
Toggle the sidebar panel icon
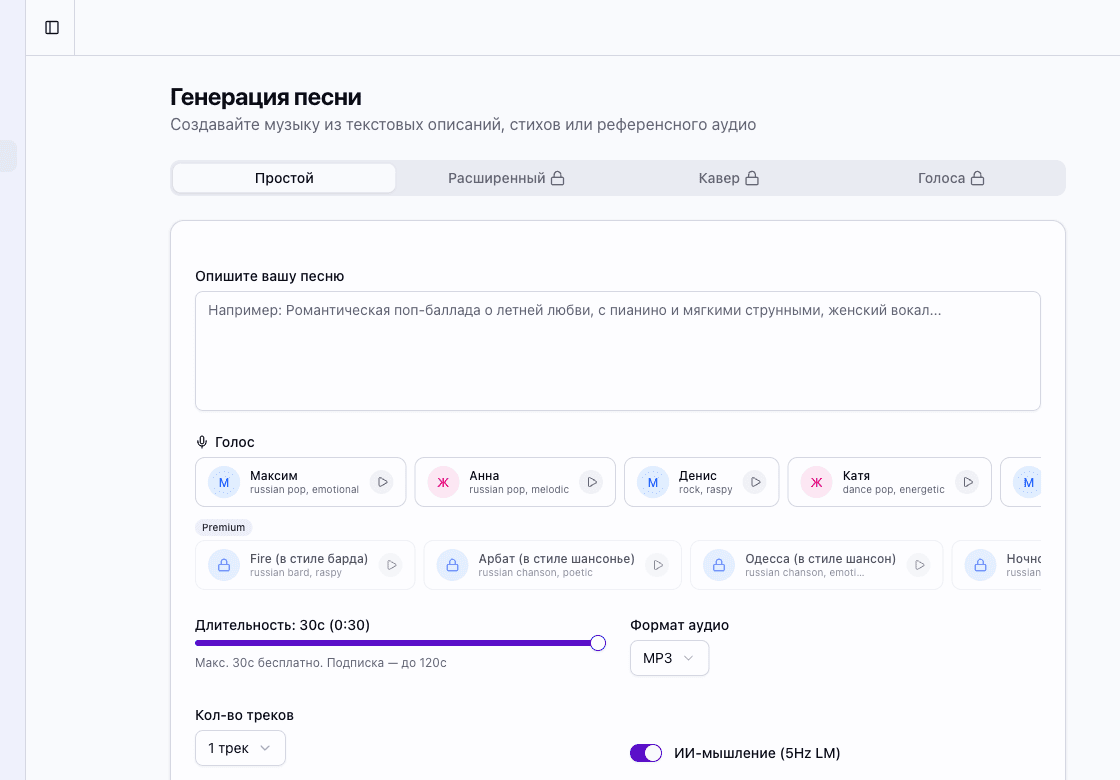tap(52, 28)
